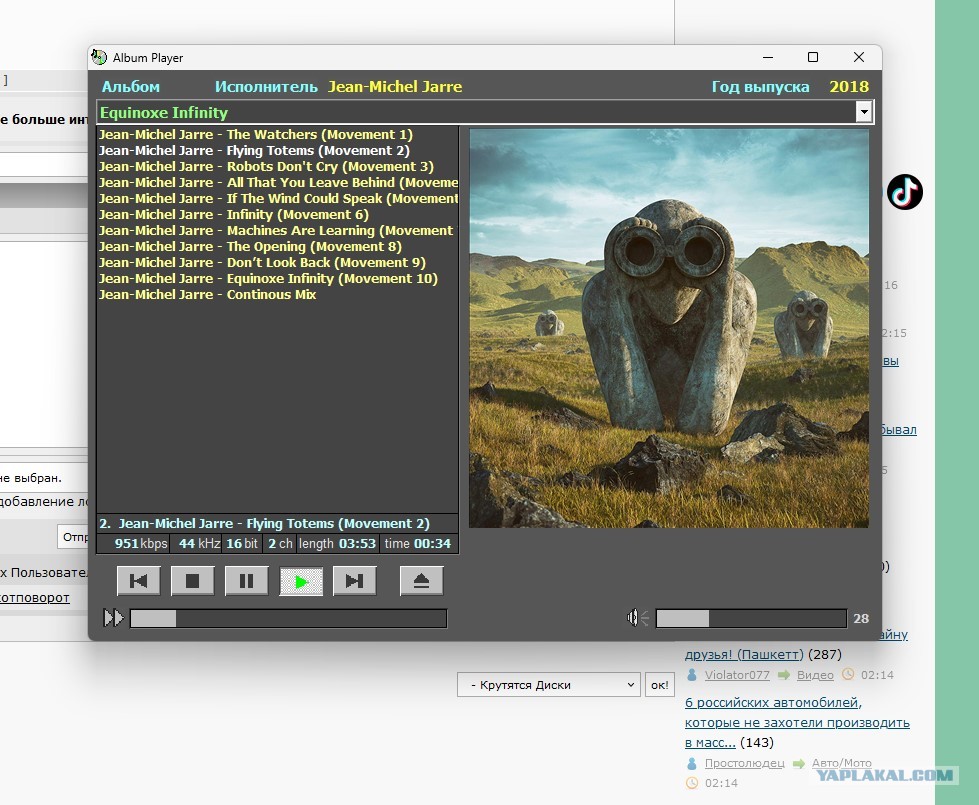
Task: Open the TikTok icon on webpage
Action: pyautogui.click(x=905, y=192)
